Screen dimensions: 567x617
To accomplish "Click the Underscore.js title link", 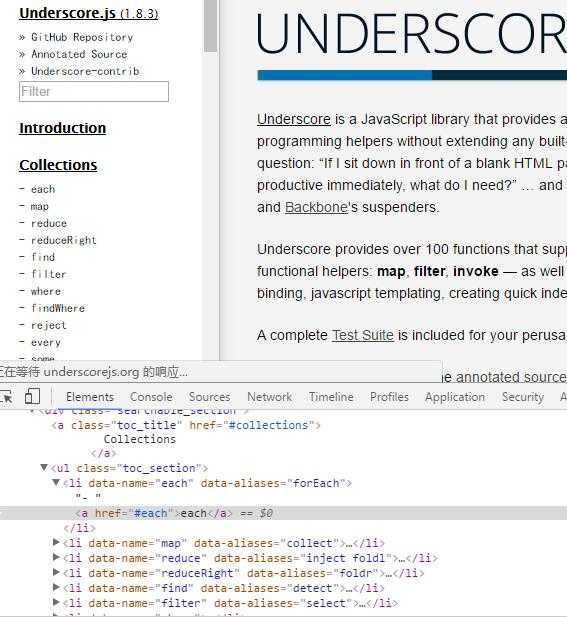I will tap(89, 13).
